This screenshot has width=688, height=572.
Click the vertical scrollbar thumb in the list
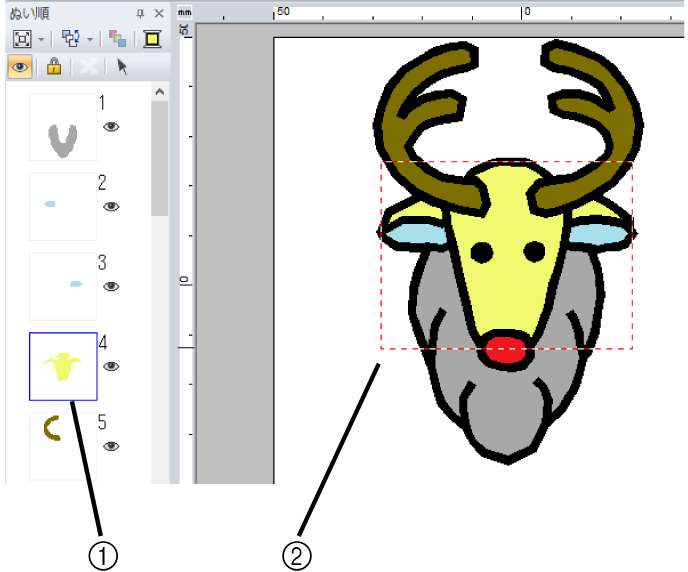coord(160,158)
